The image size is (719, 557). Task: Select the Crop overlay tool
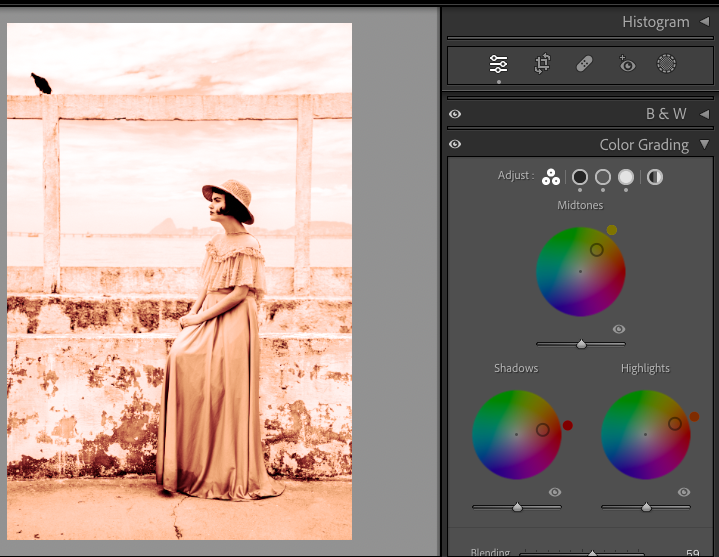(x=542, y=64)
